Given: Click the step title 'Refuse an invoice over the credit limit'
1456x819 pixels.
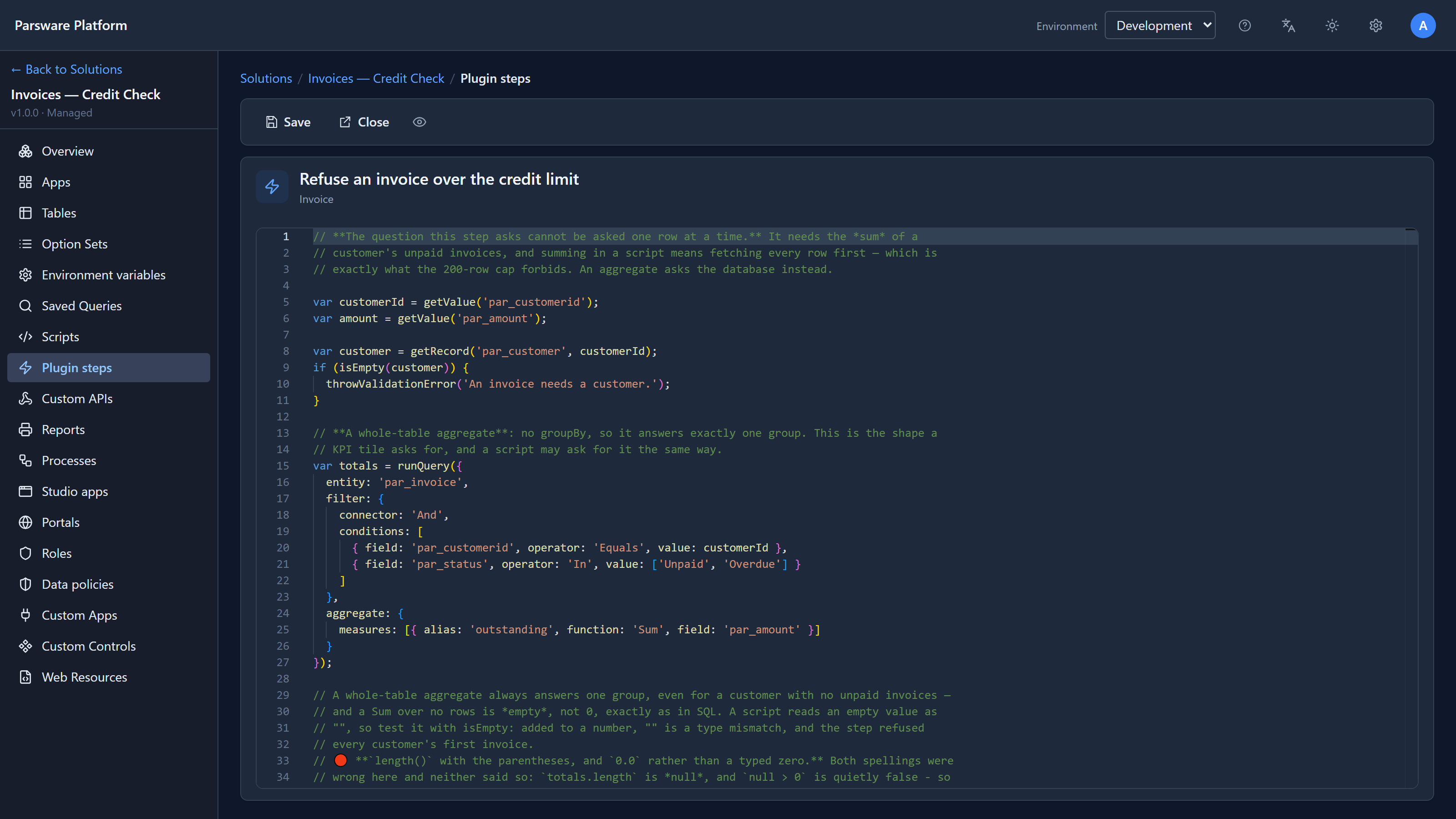Looking at the screenshot, I should click(439, 179).
